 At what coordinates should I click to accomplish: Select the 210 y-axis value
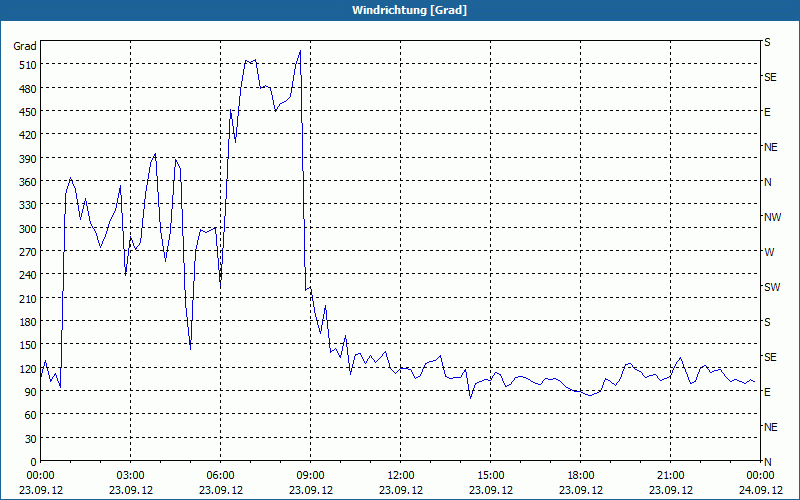coord(28,298)
